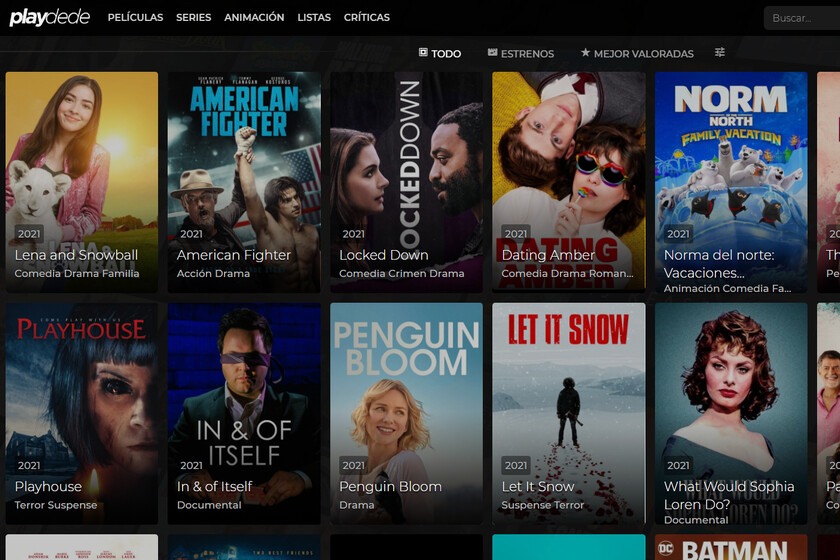
Task: Click What Would Sophia Loren Do? title
Action: coord(729,495)
